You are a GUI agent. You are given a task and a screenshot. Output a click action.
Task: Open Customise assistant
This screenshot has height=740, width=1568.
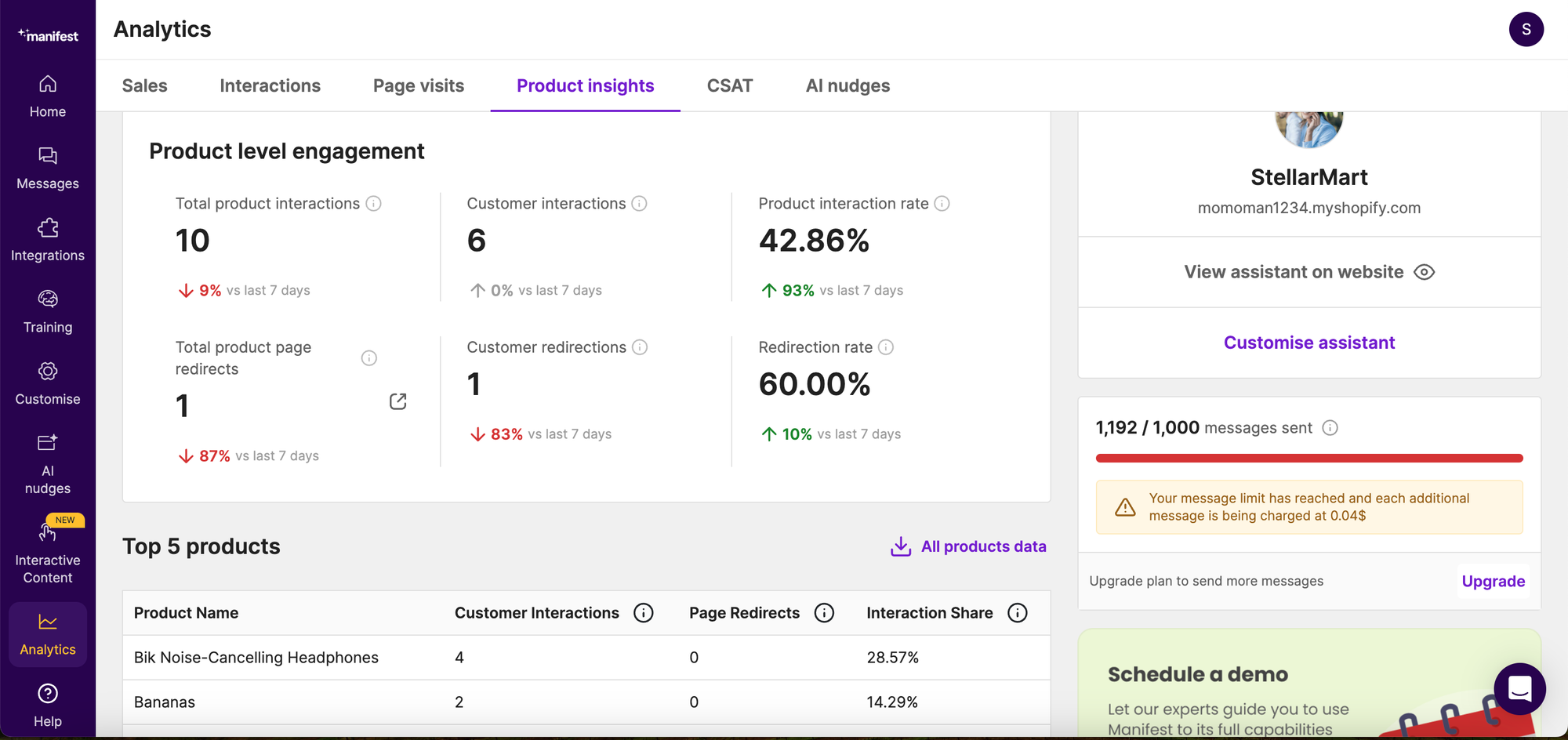pos(1308,343)
